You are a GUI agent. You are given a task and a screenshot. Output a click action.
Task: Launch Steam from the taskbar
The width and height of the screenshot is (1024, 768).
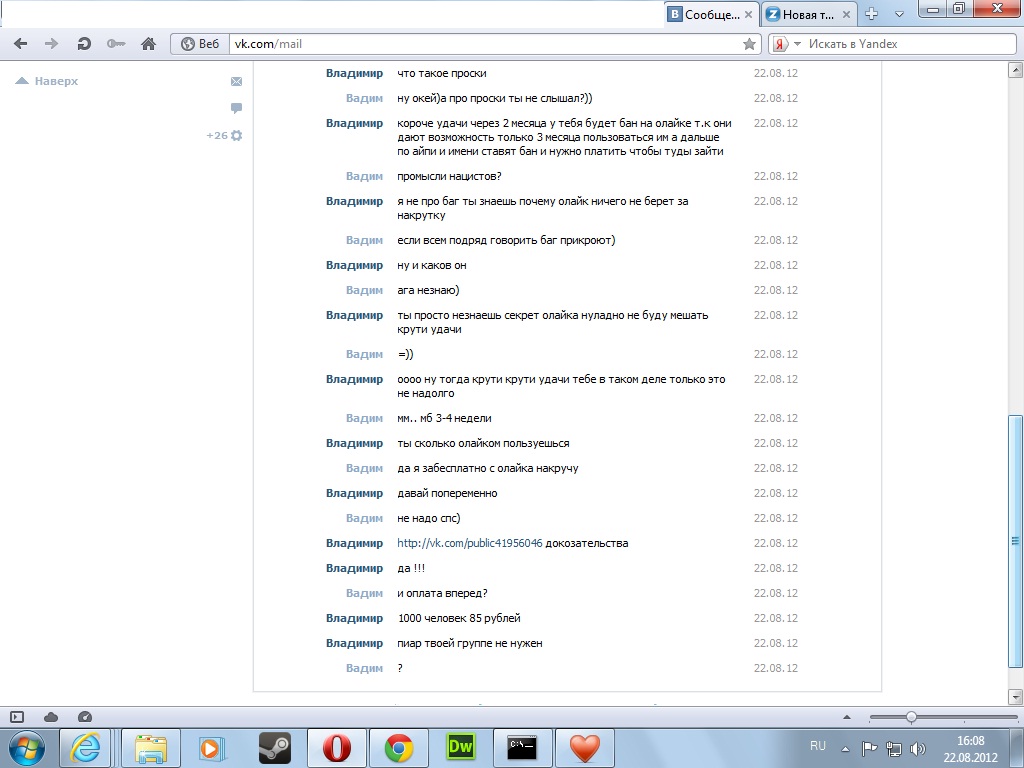click(274, 748)
